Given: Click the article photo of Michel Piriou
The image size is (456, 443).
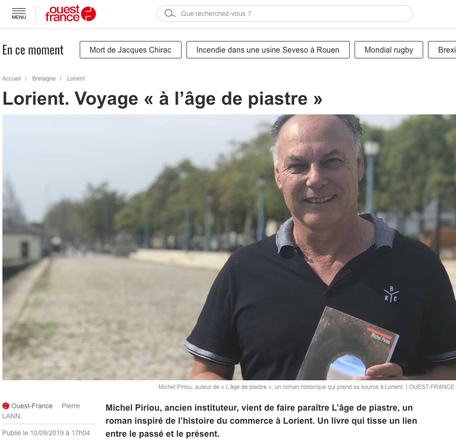Looking at the screenshot, I should 229,247.
